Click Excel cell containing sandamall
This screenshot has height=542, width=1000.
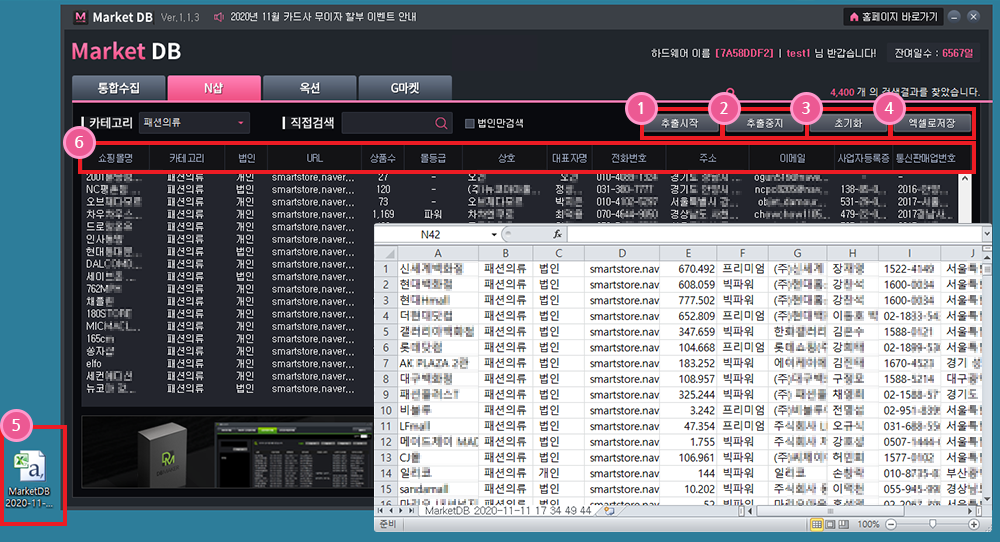(438, 489)
